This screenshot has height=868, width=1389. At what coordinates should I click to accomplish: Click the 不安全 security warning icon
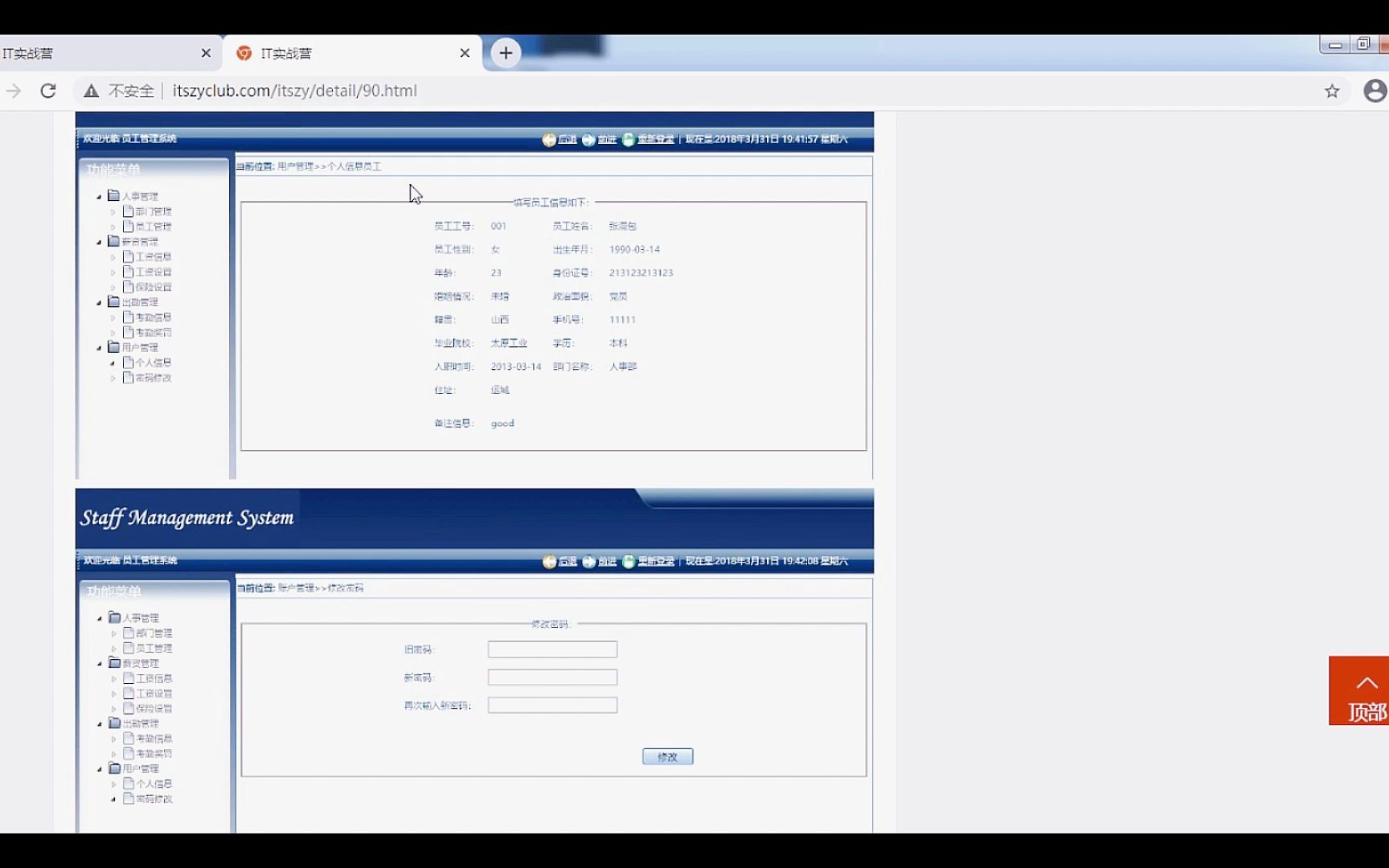[92, 91]
